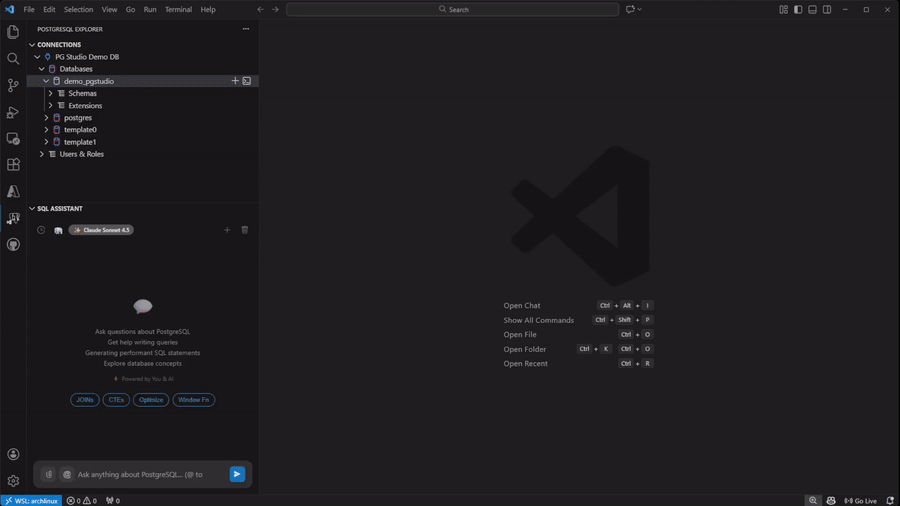Open the Edit menu
Viewport: 900px width, 506px height.
(49, 9)
